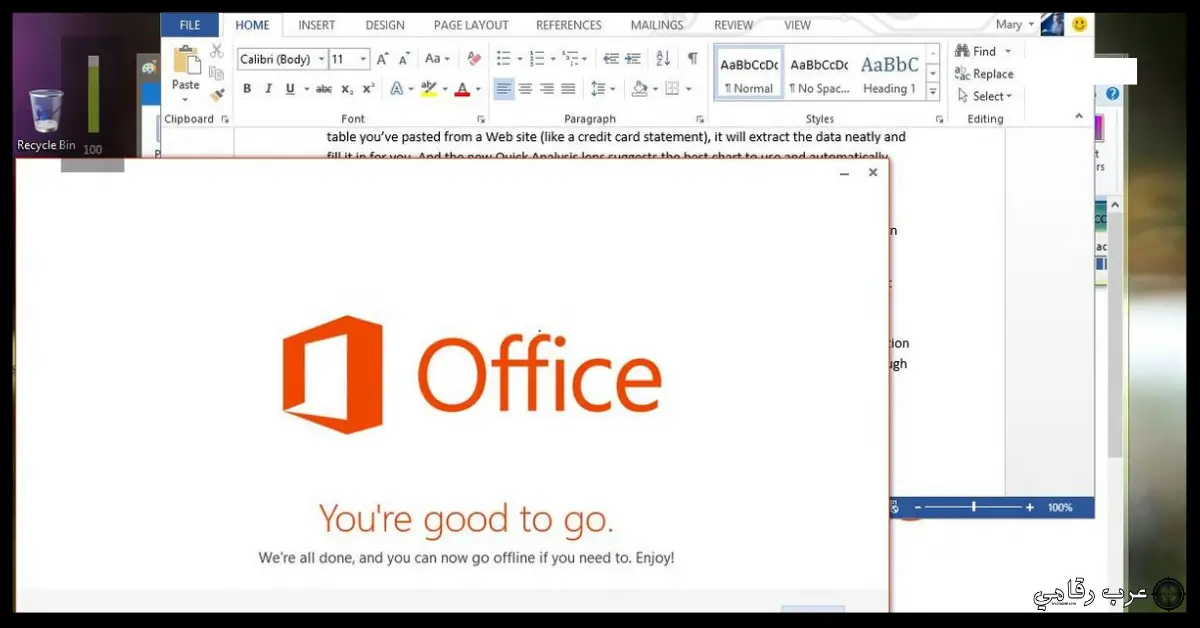The image size is (1200, 628).
Task: Open the Change Case Aa dropdown
Action: tap(437, 59)
